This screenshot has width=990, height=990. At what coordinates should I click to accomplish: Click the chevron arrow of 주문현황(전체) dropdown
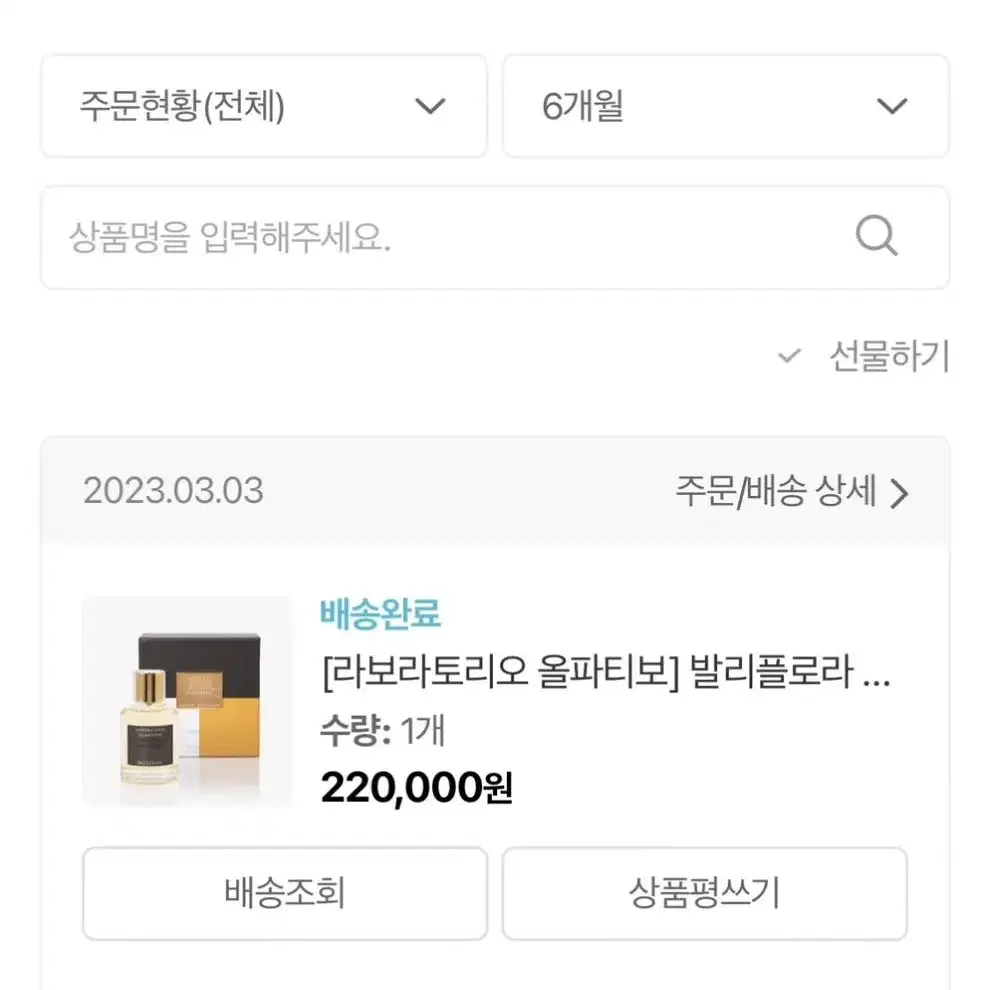pyautogui.click(x=430, y=106)
